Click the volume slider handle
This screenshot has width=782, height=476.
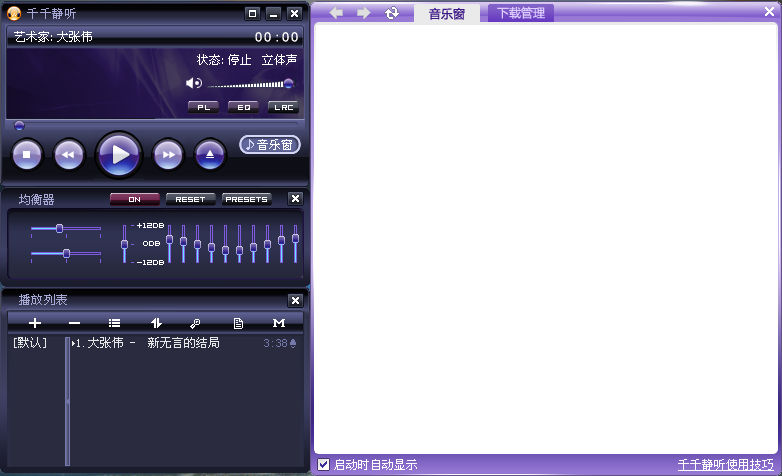289,83
